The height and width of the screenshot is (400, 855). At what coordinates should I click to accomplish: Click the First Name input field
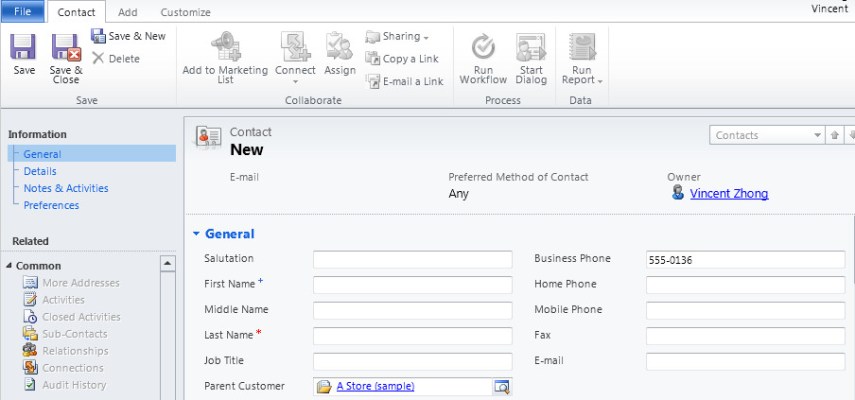413,284
